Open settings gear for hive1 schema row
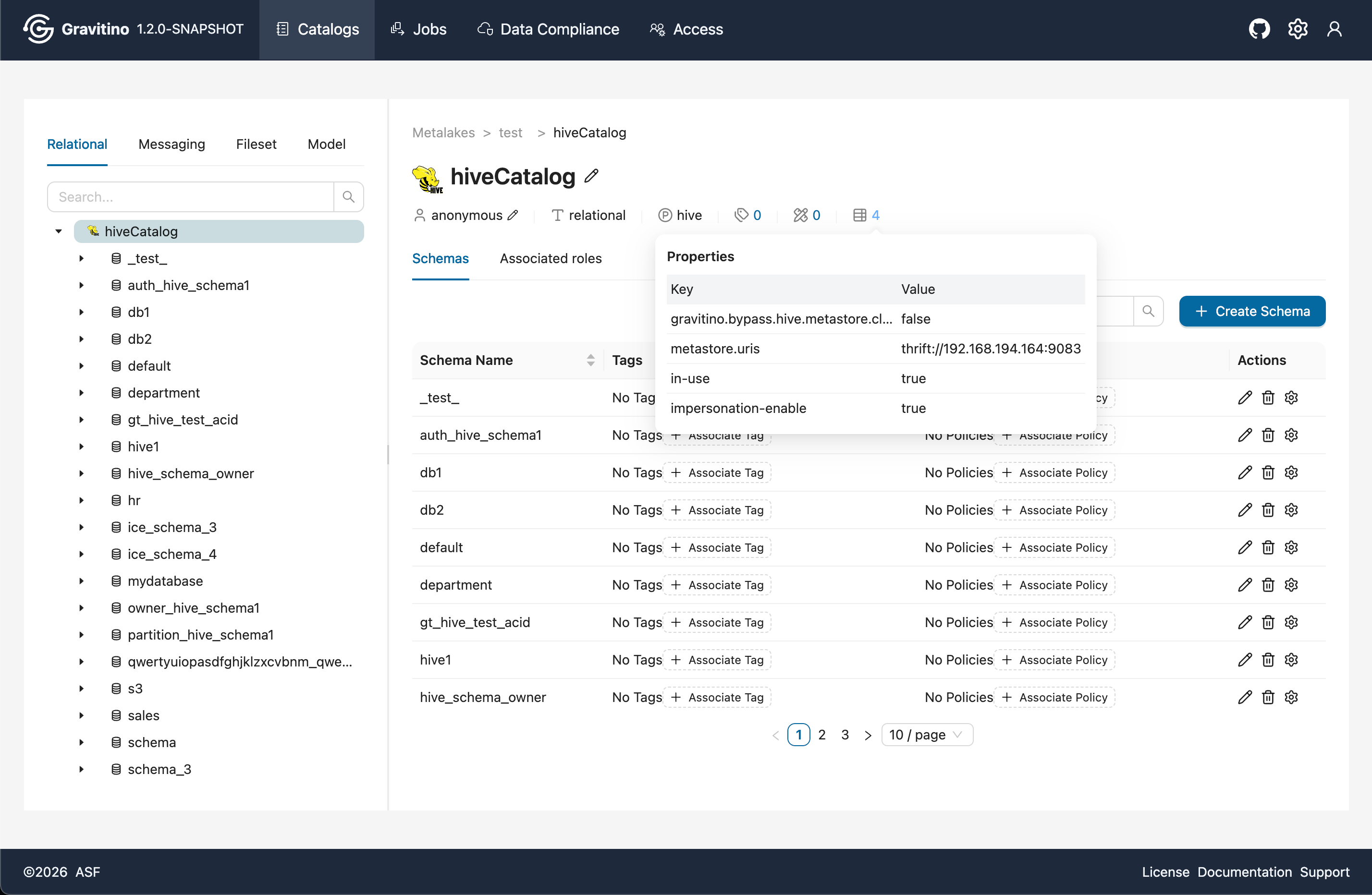The height and width of the screenshot is (895, 1372). pyautogui.click(x=1291, y=660)
